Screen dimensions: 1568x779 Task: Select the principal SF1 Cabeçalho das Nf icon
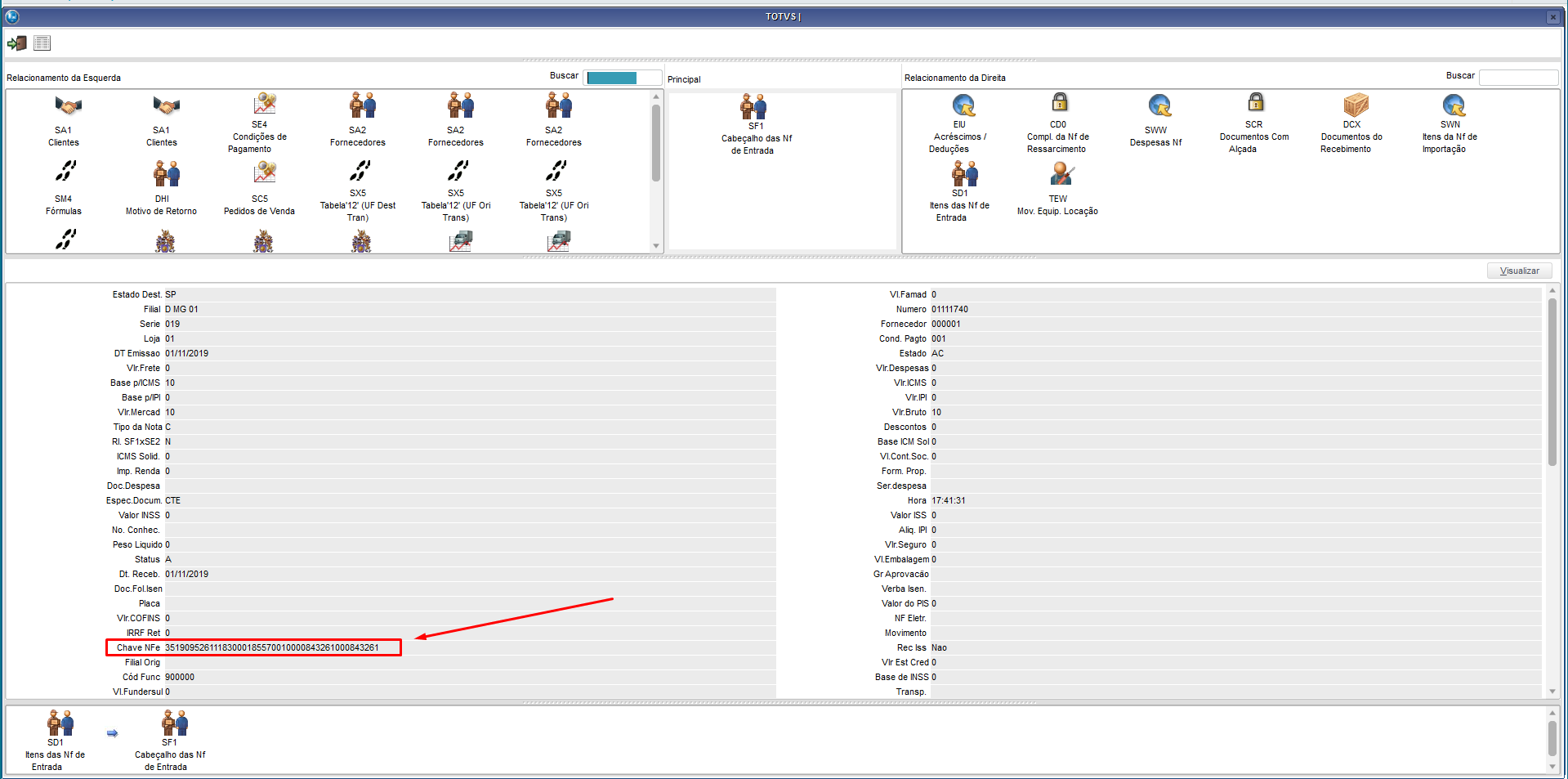[753, 106]
